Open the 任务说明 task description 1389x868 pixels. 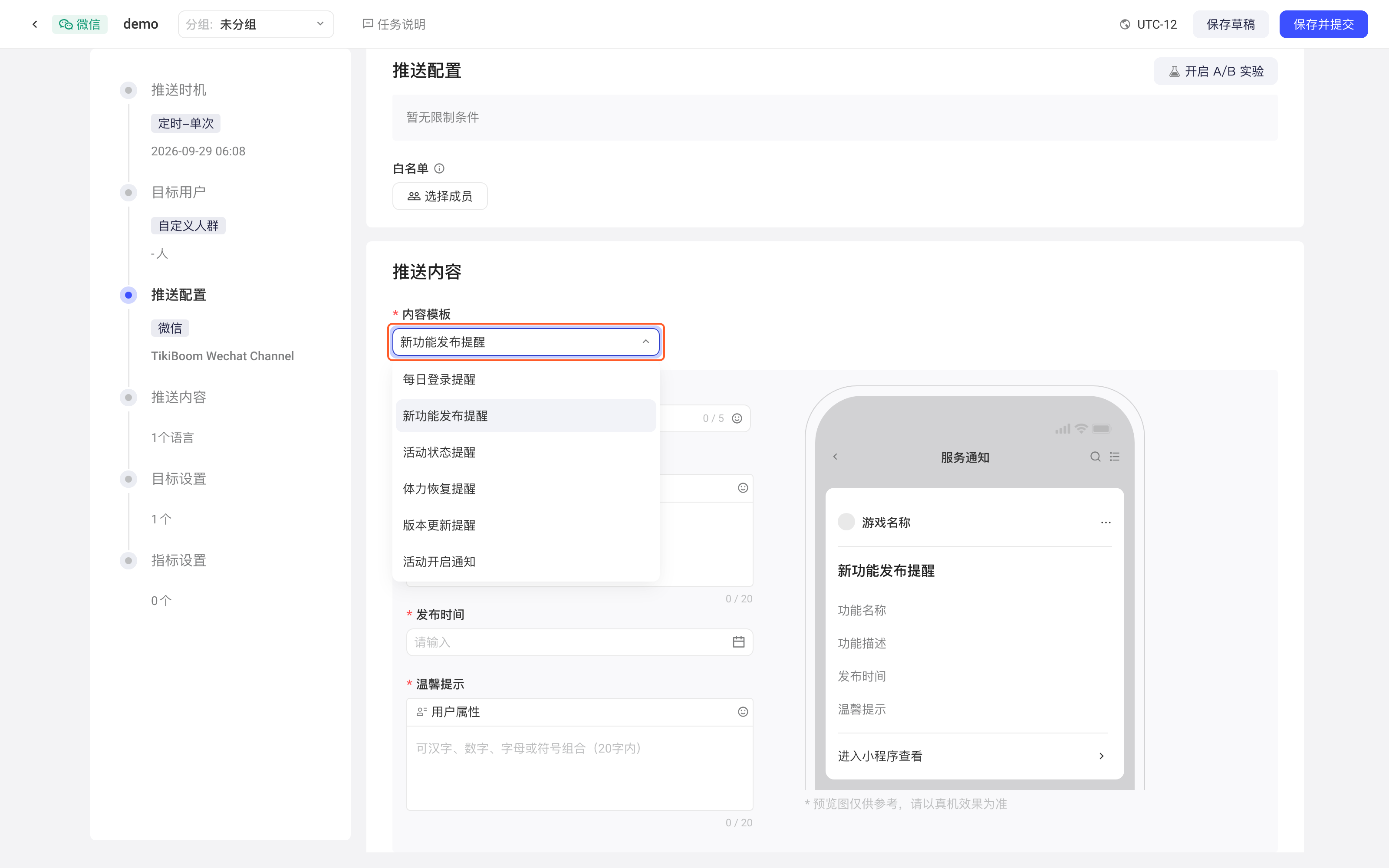coord(394,24)
